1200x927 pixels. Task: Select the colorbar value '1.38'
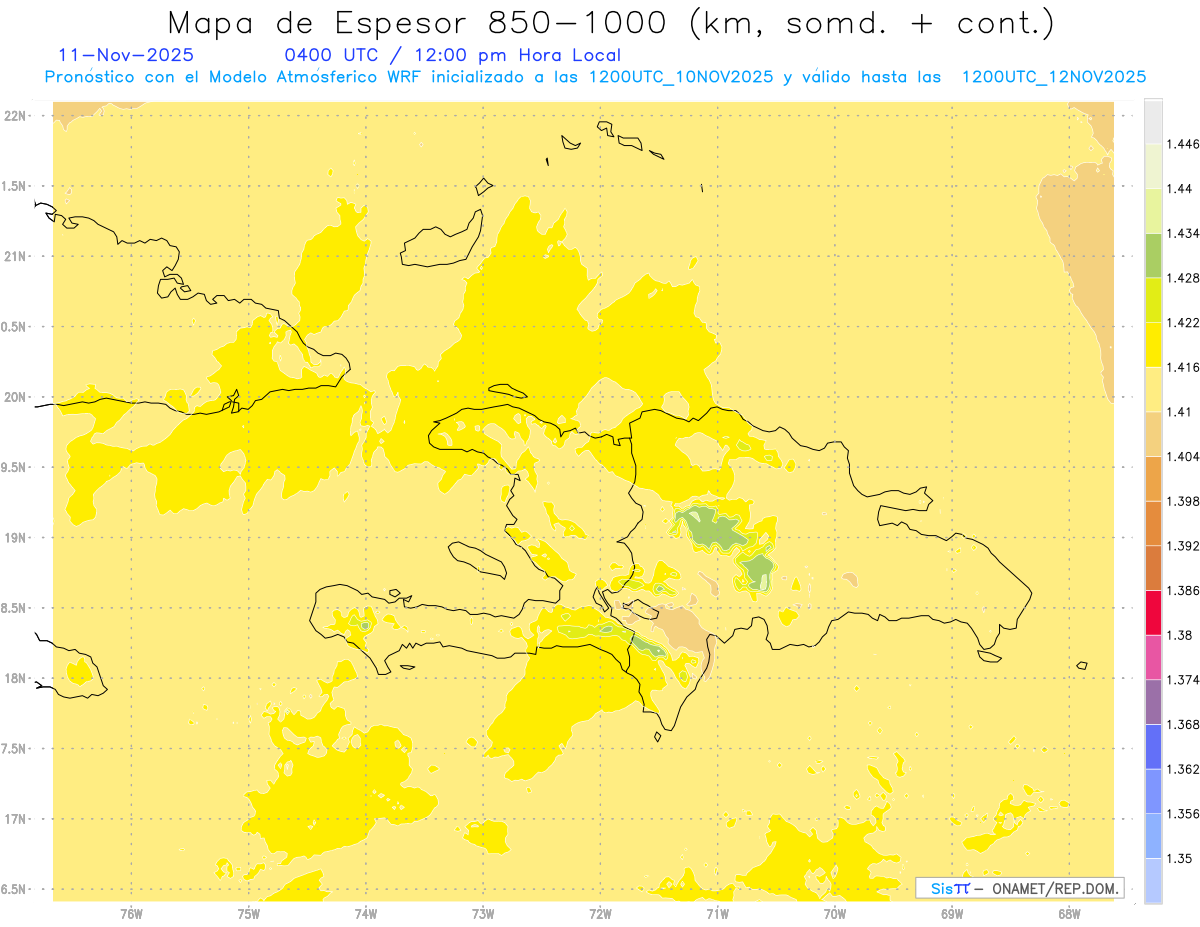click(x=1179, y=635)
